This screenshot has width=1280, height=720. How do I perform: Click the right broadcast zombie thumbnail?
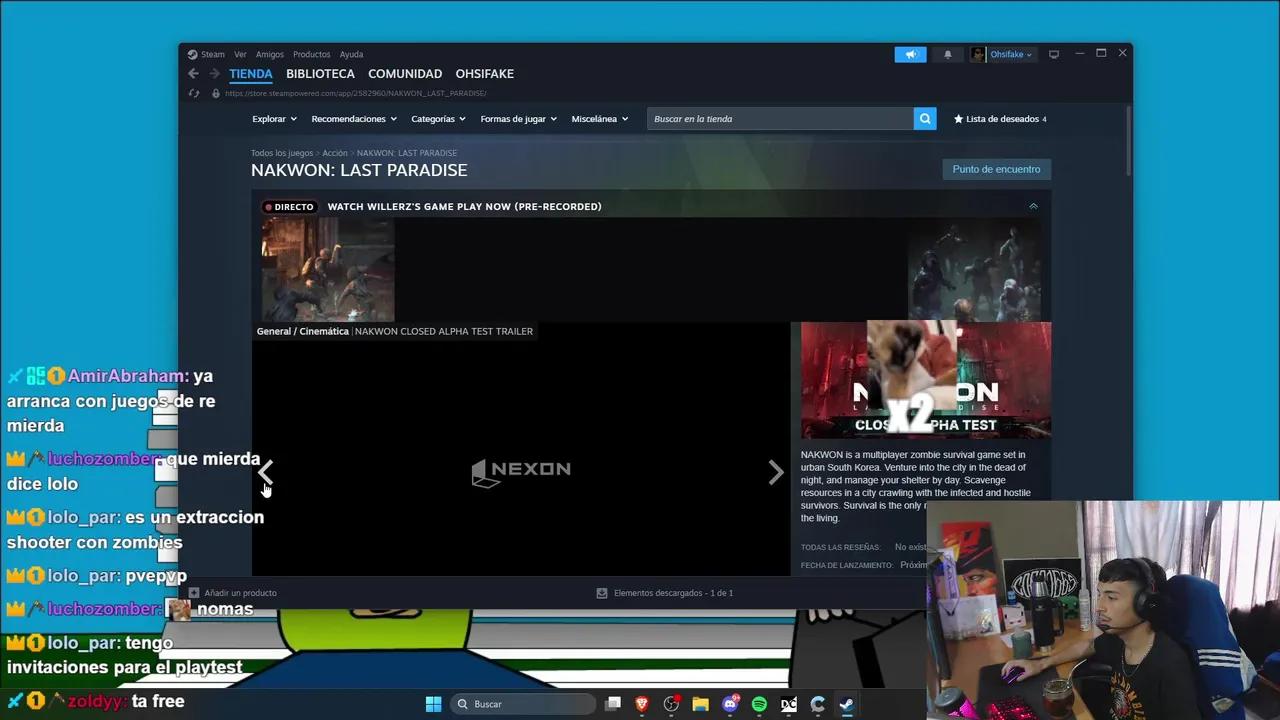coord(974,270)
